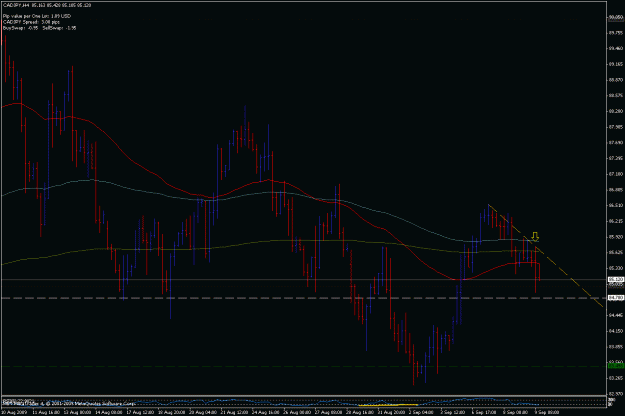This screenshot has height=416, width=625.
Task: Click the 84.780 price label on the scale
Action: 616,298
